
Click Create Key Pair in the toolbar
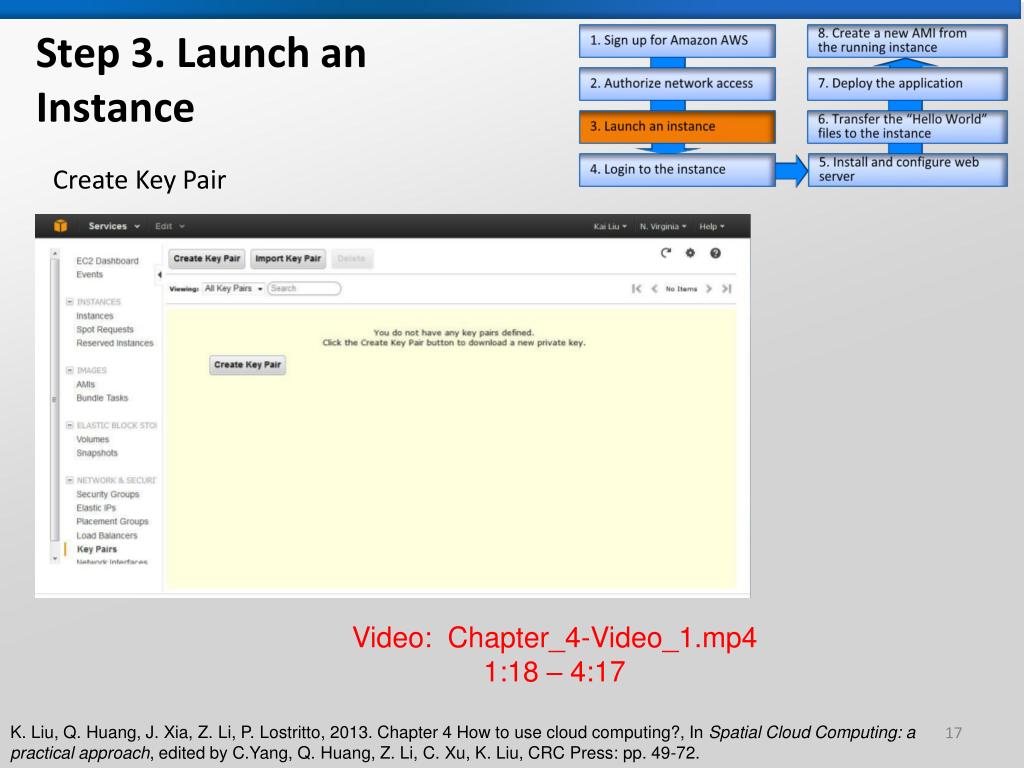pyautogui.click(x=206, y=259)
